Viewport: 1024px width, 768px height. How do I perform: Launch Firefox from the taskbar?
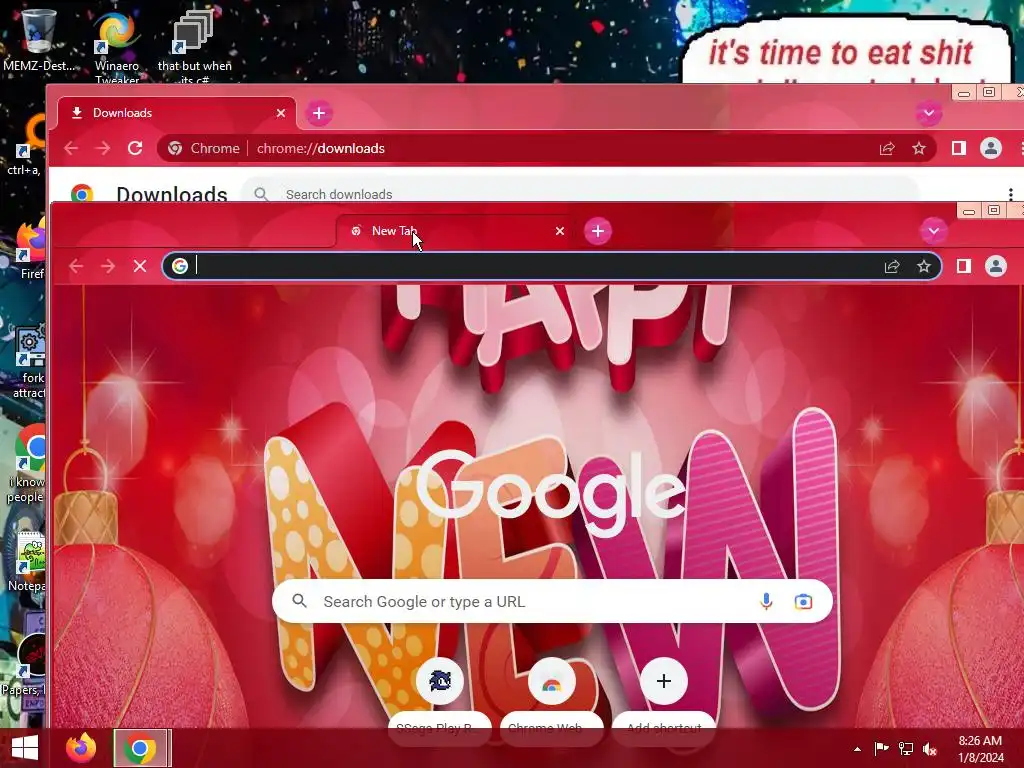point(81,748)
